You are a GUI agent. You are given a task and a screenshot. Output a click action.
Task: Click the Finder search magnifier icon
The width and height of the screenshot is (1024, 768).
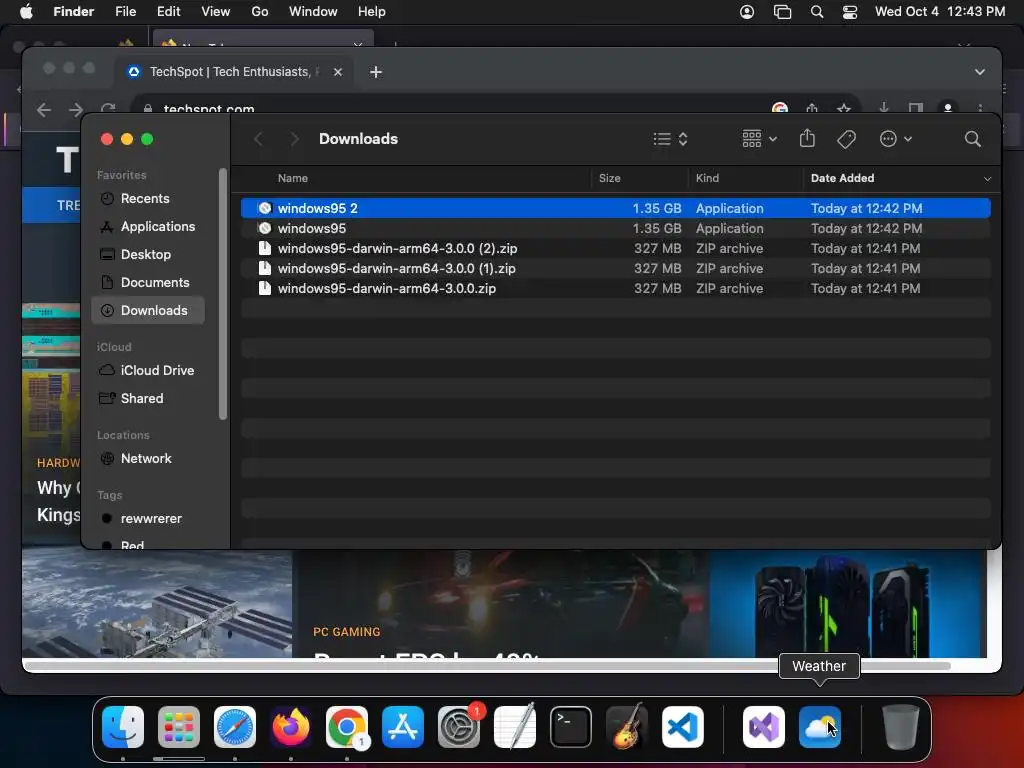972,139
